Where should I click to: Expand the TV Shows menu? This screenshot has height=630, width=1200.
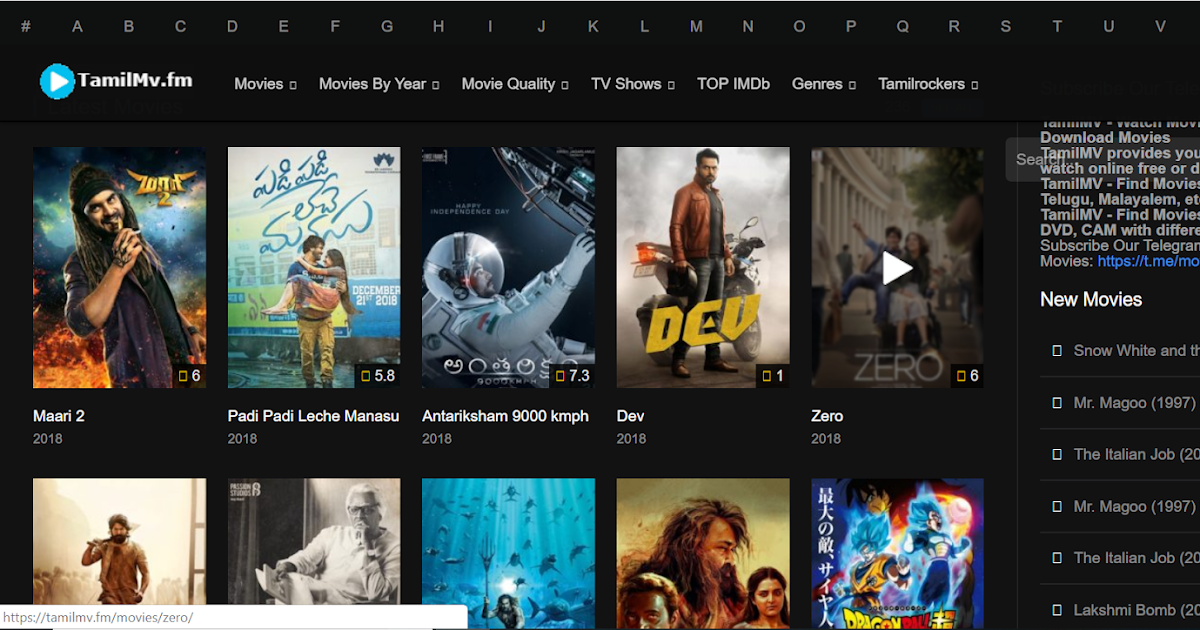pyautogui.click(x=633, y=84)
